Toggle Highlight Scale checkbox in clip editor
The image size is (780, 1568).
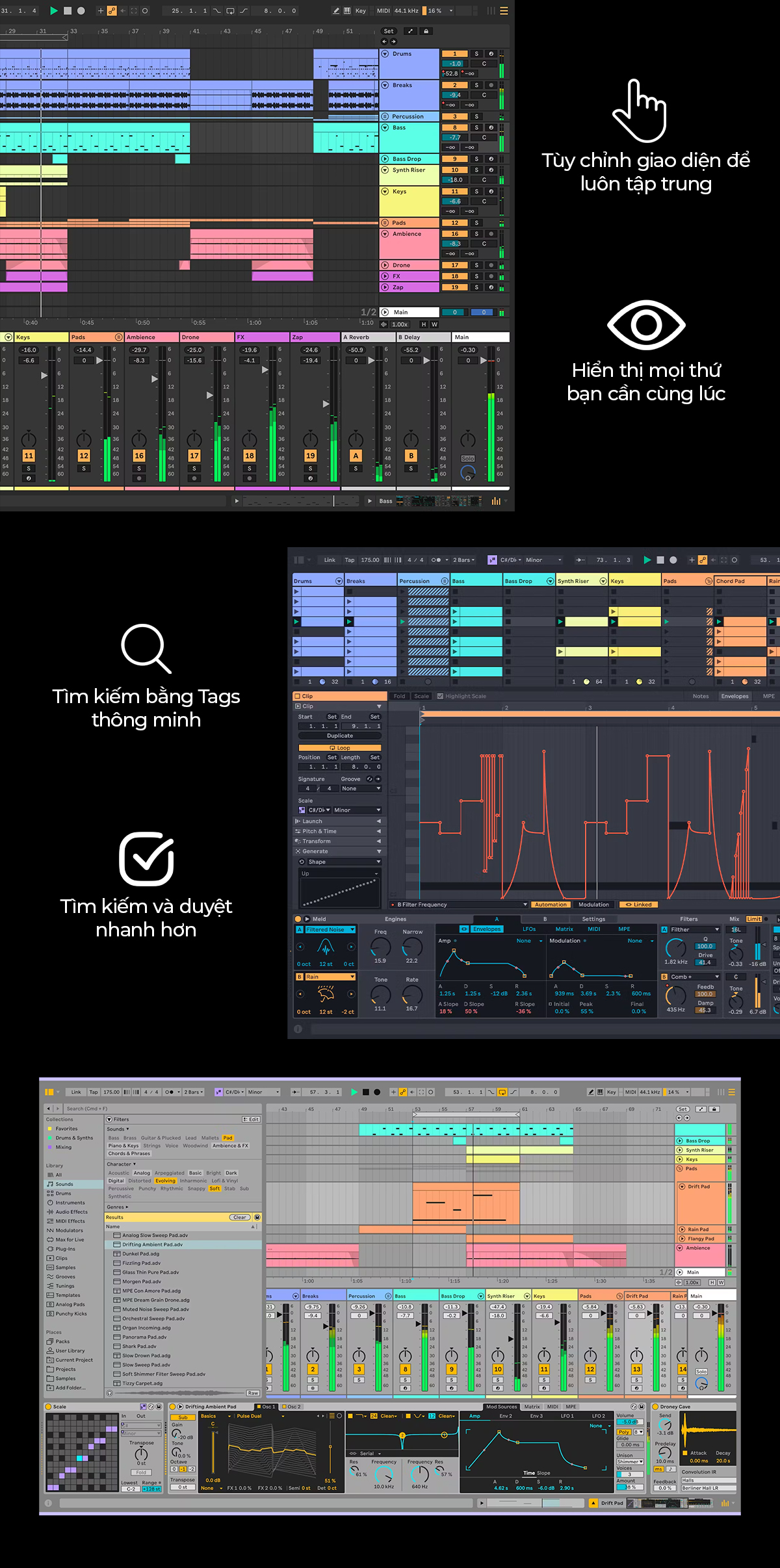[440, 696]
